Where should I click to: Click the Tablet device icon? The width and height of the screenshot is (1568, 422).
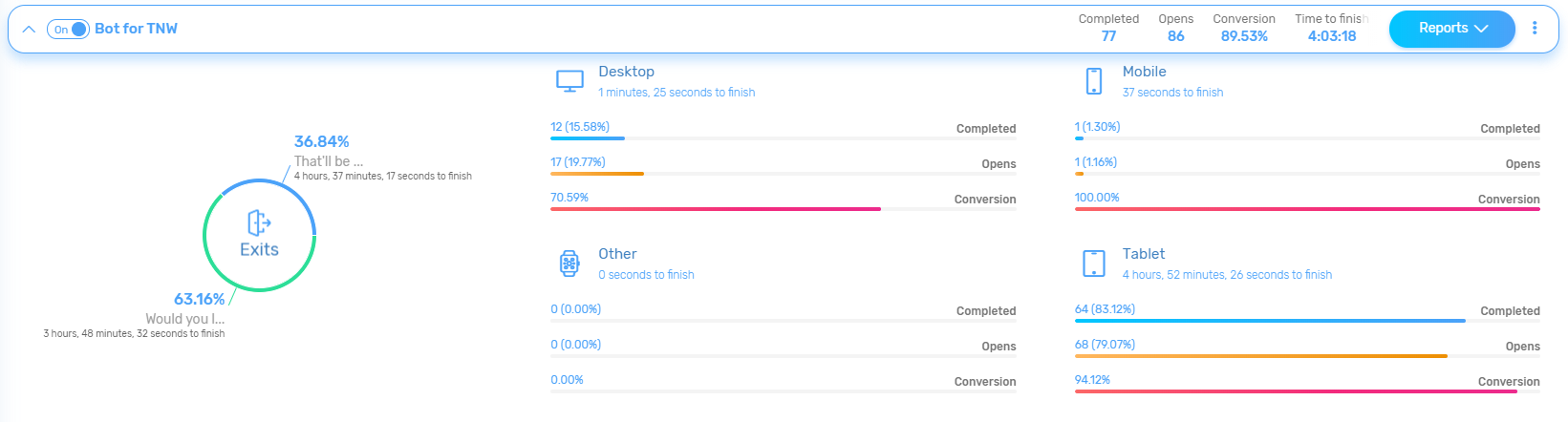point(1094,264)
